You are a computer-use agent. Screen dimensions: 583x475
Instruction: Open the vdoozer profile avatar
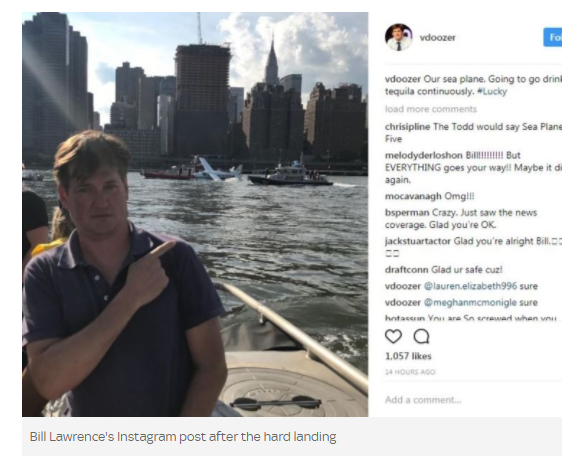click(399, 37)
